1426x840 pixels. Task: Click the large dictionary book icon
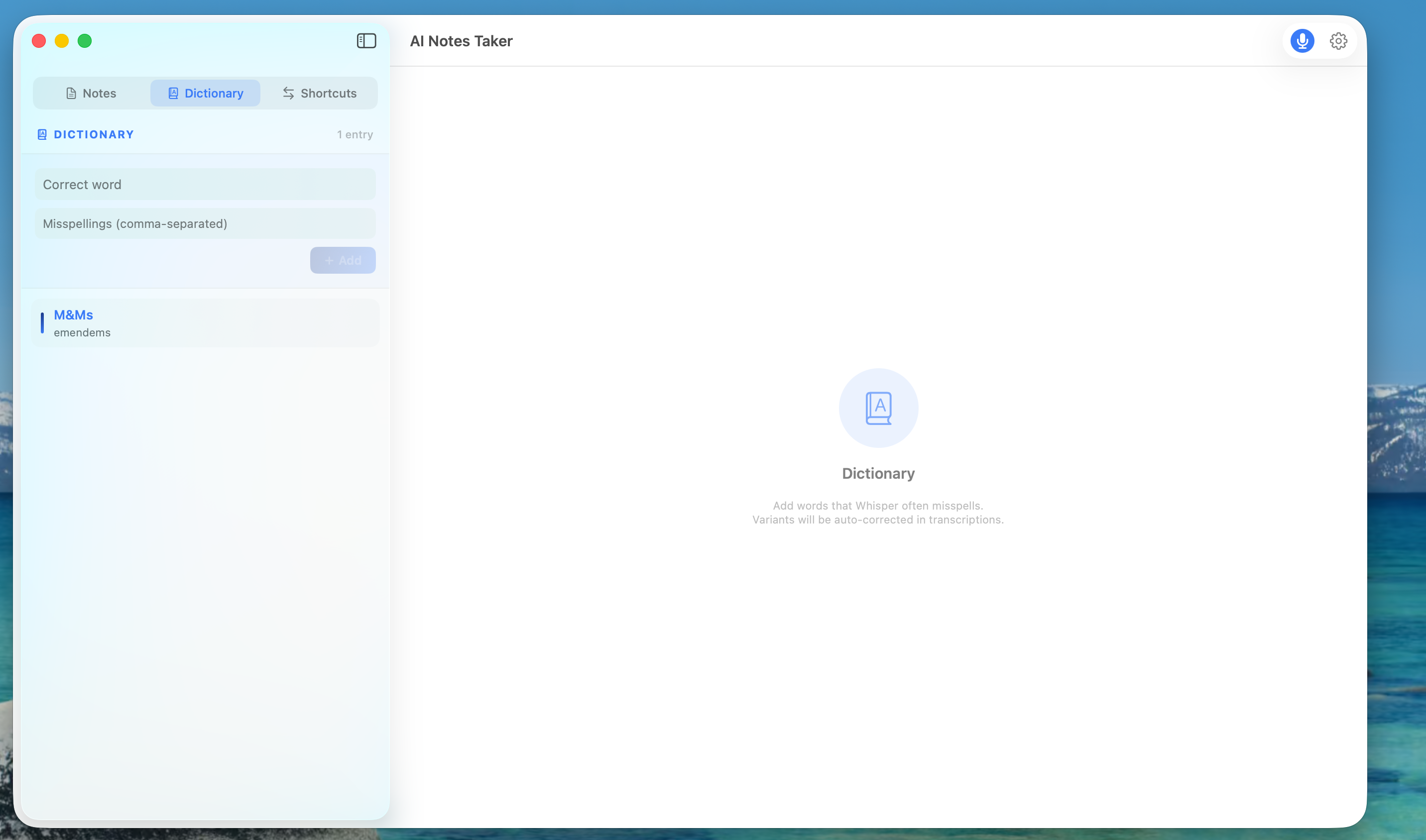(878, 408)
